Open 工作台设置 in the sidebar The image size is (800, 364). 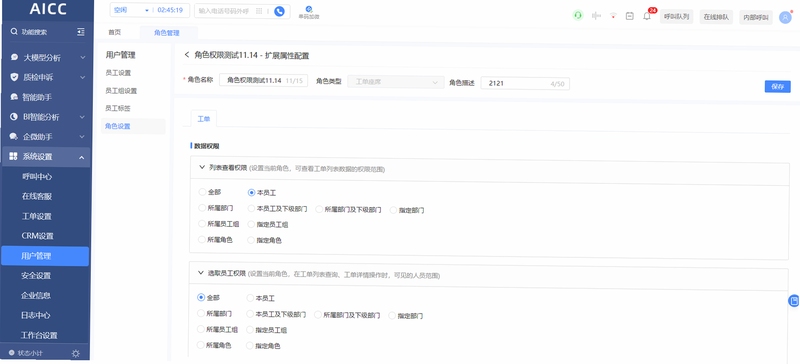pos(39,335)
